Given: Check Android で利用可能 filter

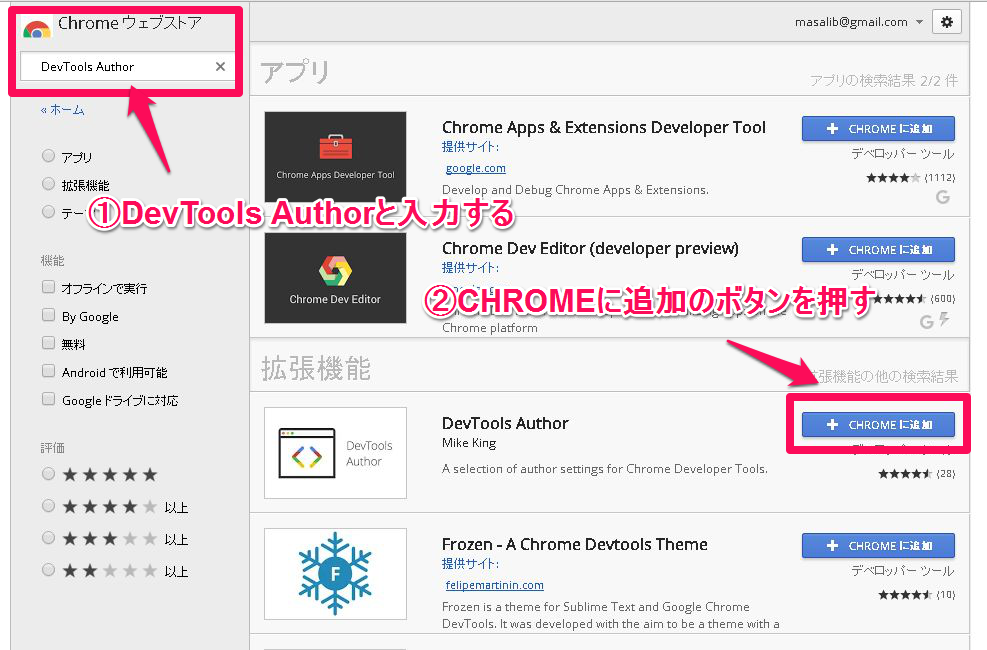Looking at the screenshot, I should click(x=48, y=371).
